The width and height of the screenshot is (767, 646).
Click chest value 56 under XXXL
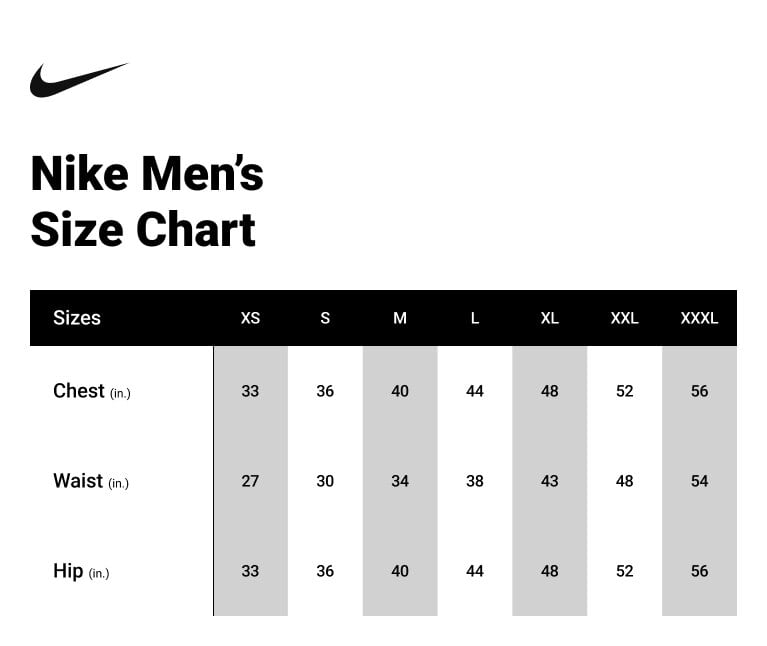click(x=699, y=391)
